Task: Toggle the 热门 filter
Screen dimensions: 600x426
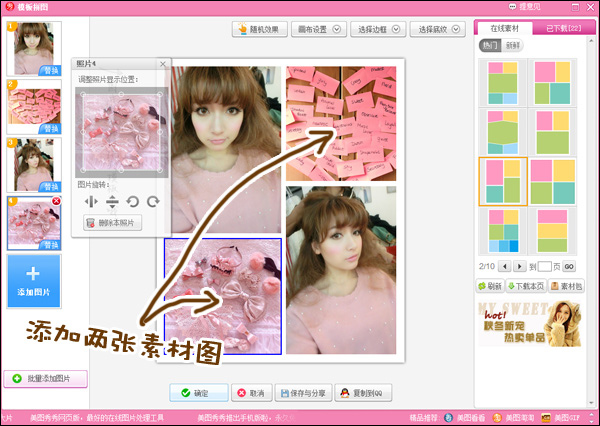Action: [x=489, y=45]
